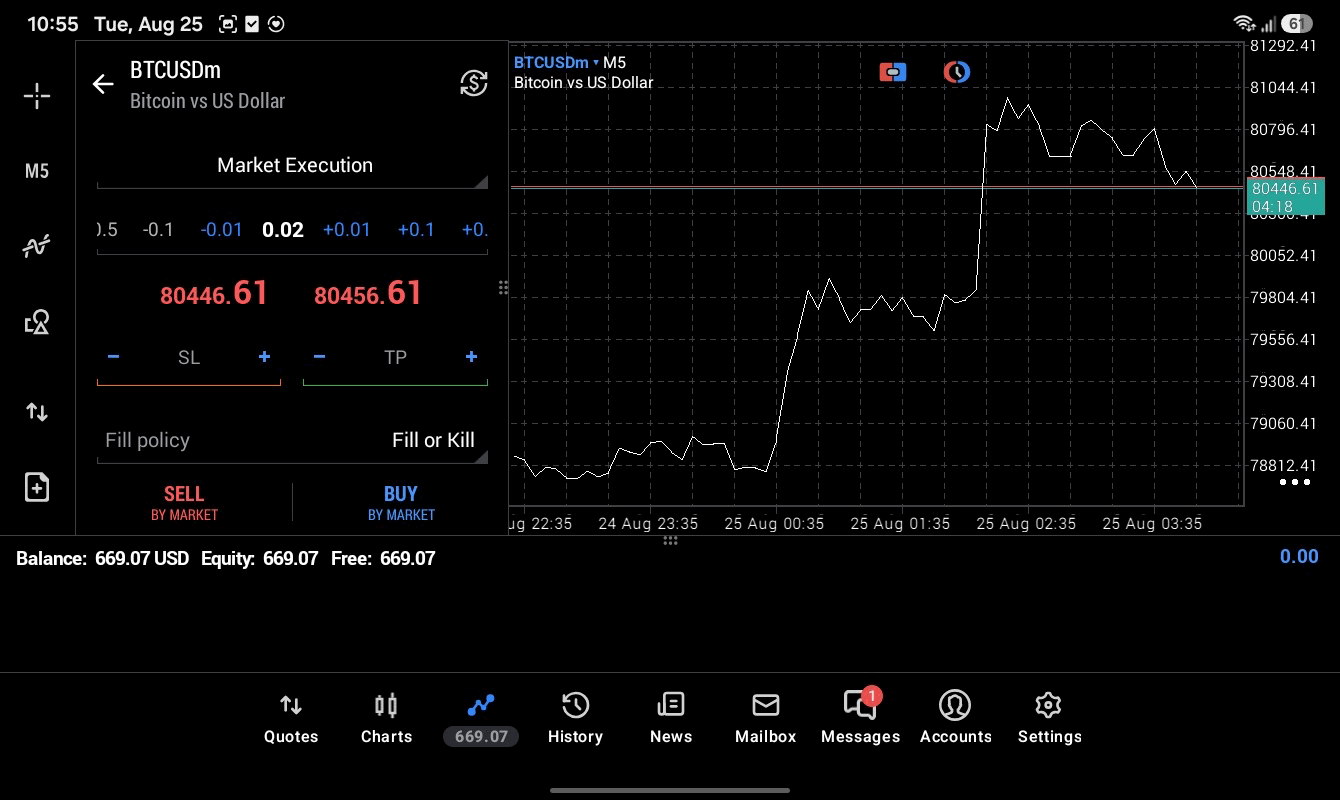This screenshot has width=1340, height=800.
Task: Change the M5 timeframe in left sidebar
Action: point(37,171)
